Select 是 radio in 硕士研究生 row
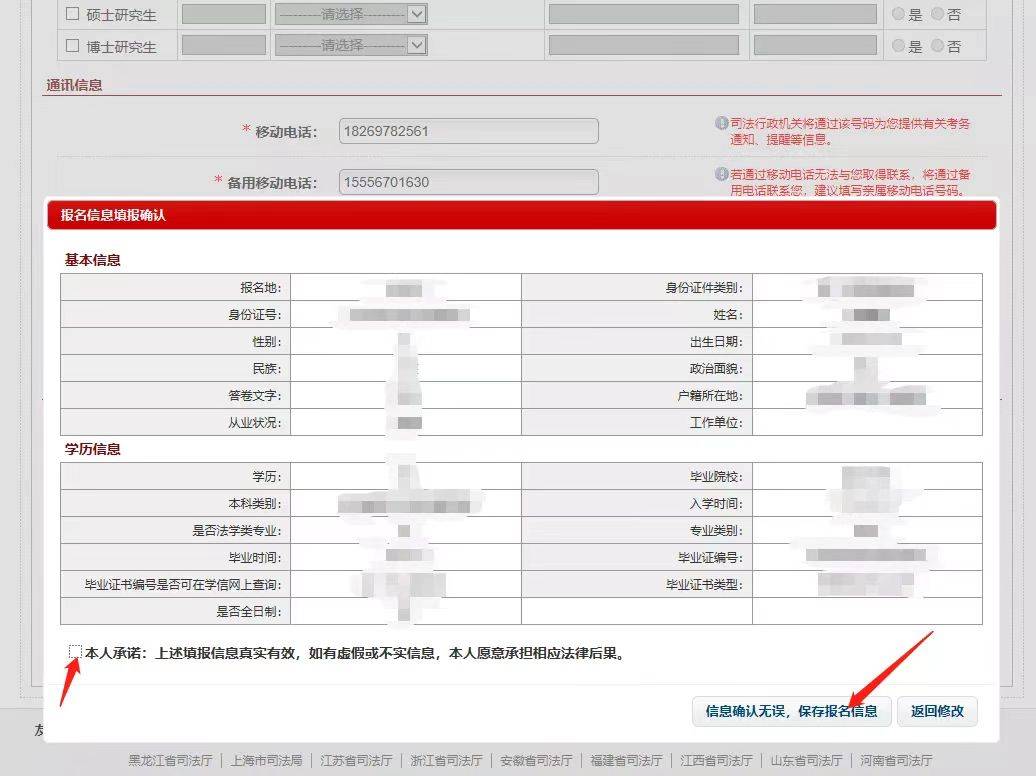Viewport: 1036px width, 776px height. click(x=898, y=14)
